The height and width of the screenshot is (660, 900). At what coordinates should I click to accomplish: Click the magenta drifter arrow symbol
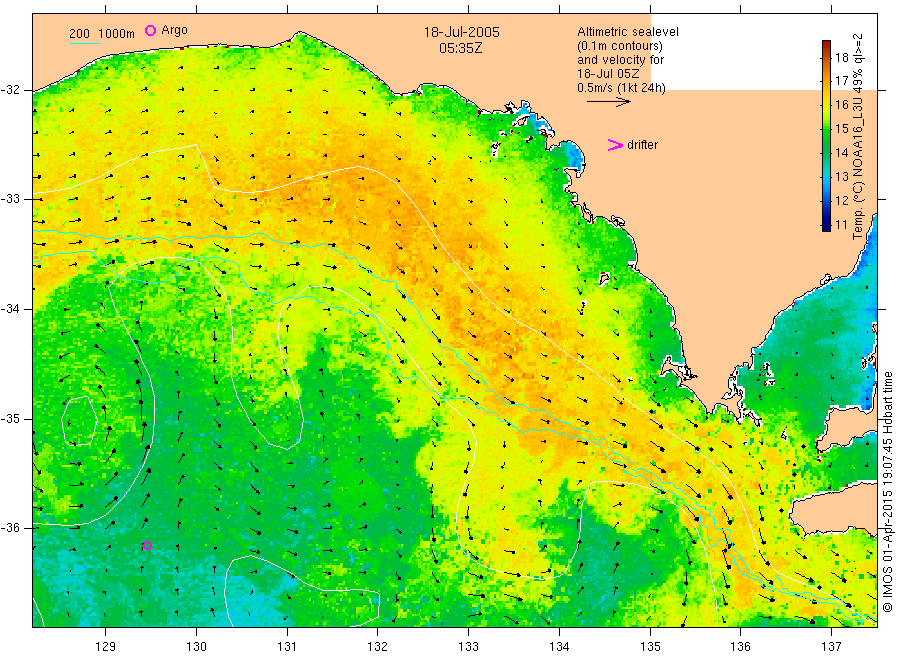click(615, 145)
